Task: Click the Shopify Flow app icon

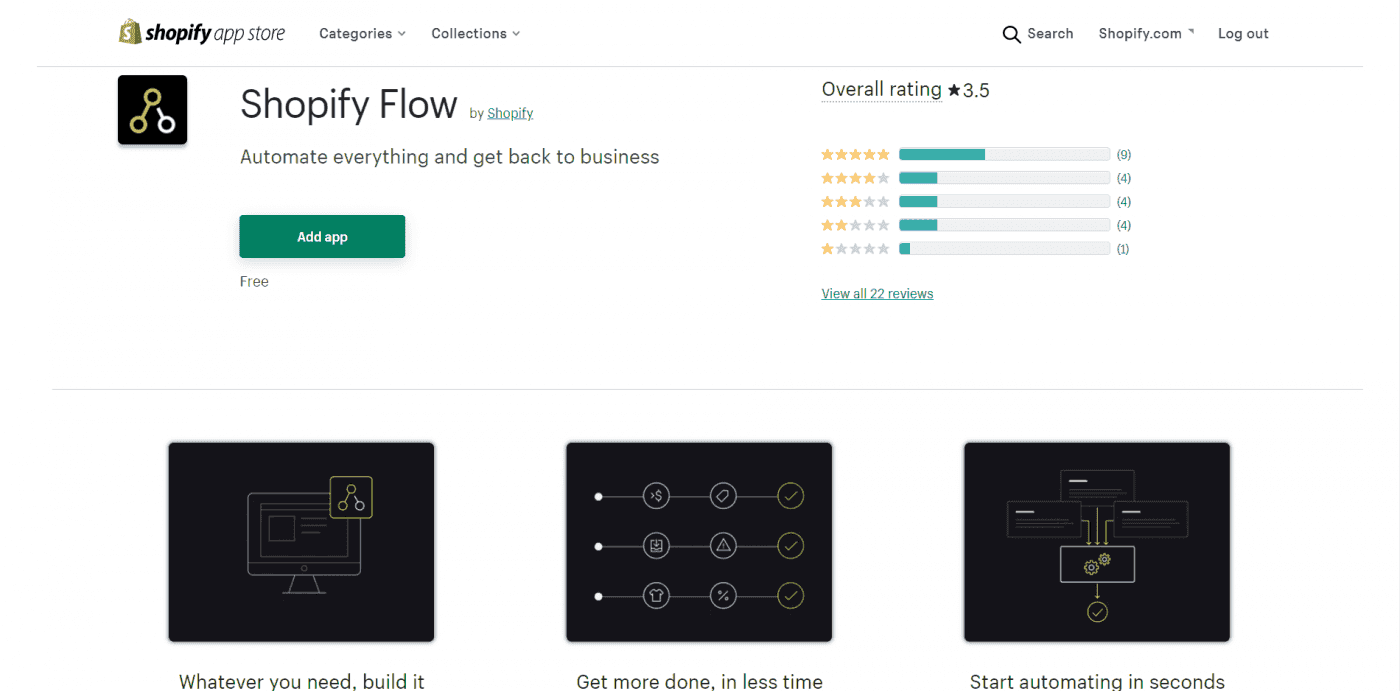Action: click(x=153, y=110)
